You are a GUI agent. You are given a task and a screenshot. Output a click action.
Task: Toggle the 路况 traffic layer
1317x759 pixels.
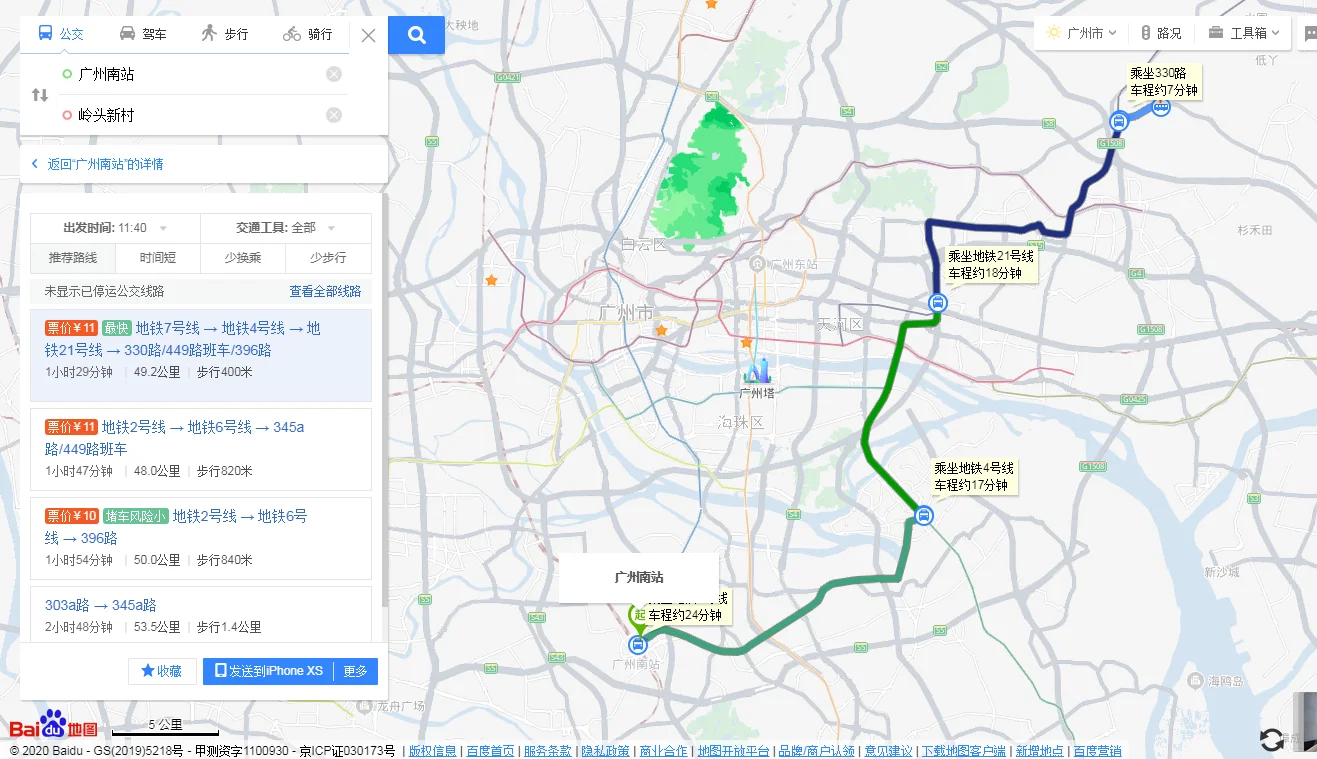click(x=1162, y=32)
